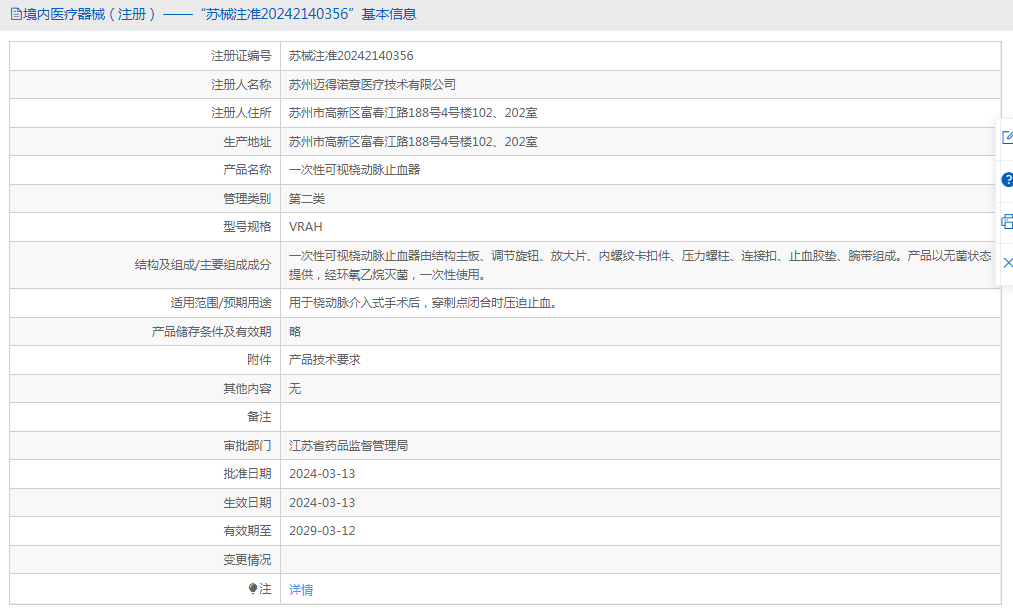
Task: Close the floating side panel with X
Action: [x=1007, y=263]
